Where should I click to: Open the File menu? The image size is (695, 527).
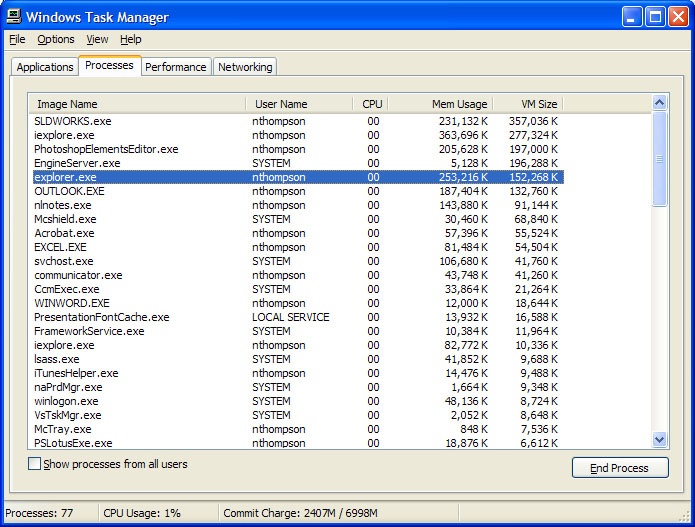click(17, 39)
